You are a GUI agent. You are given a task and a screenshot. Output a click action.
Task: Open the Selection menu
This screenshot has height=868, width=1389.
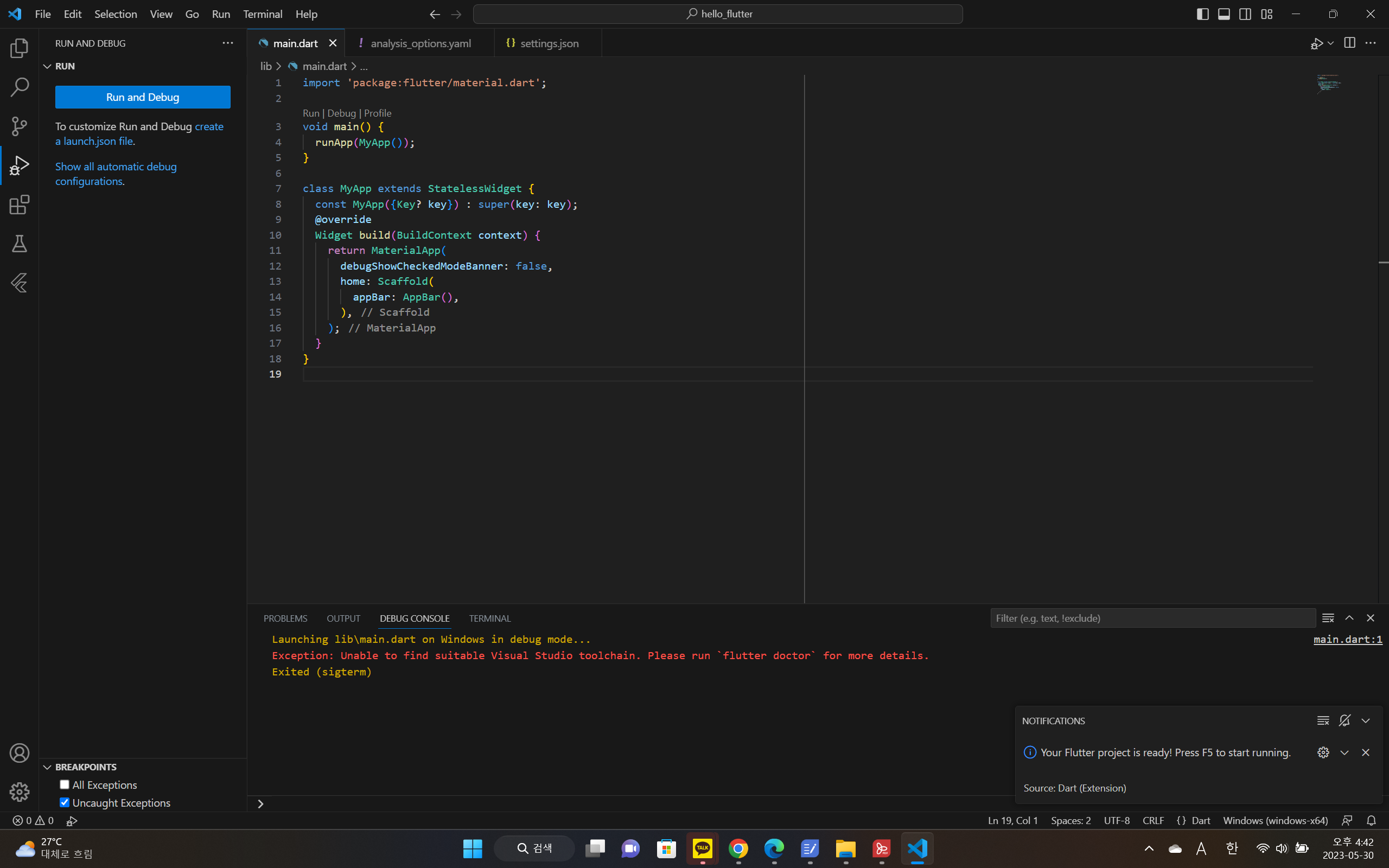(x=116, y=14)
